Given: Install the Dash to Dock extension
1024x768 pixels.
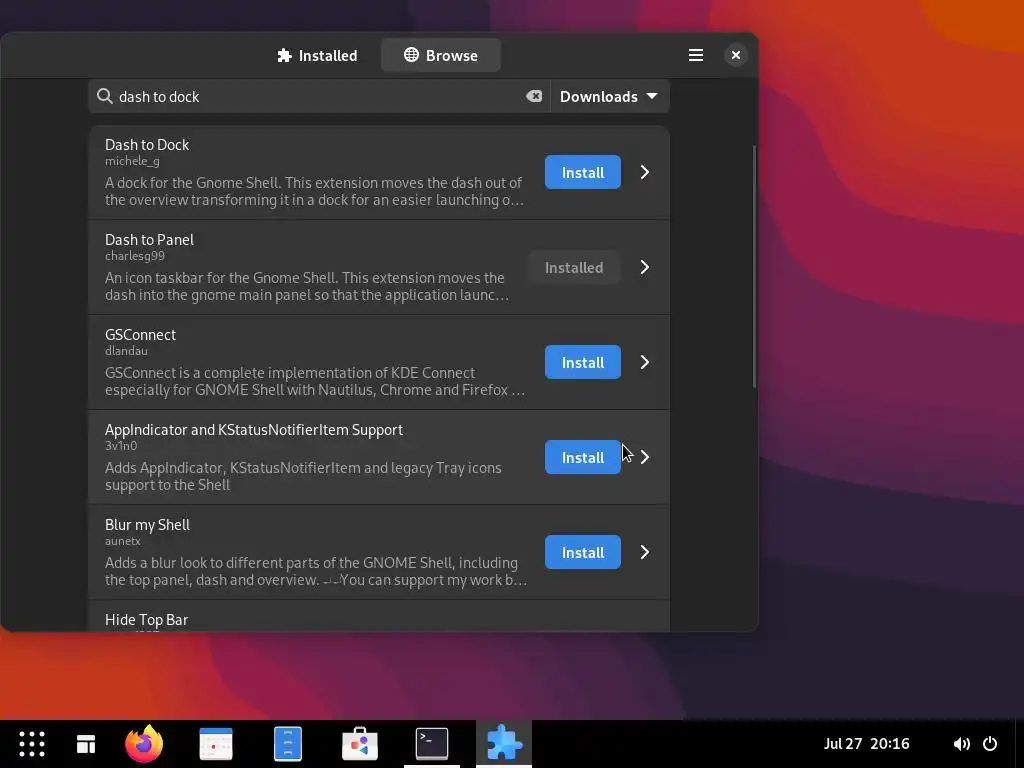Looking at the screenshot, I should coord(583,172).
